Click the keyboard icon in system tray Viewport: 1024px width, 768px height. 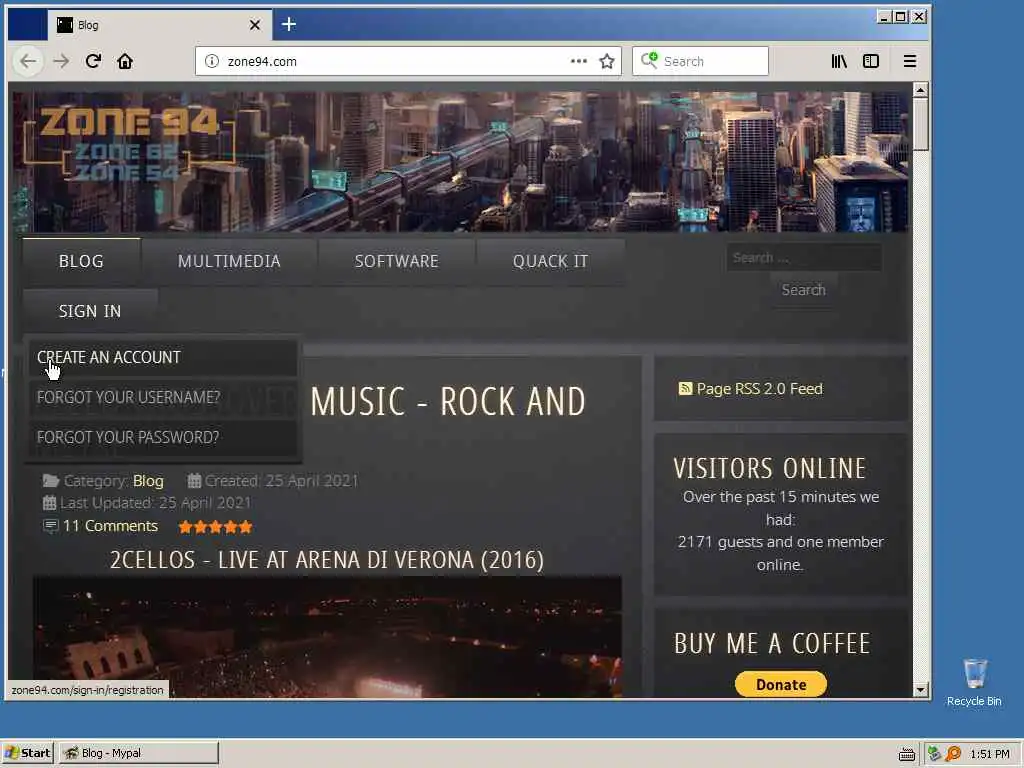coord(906,754)
